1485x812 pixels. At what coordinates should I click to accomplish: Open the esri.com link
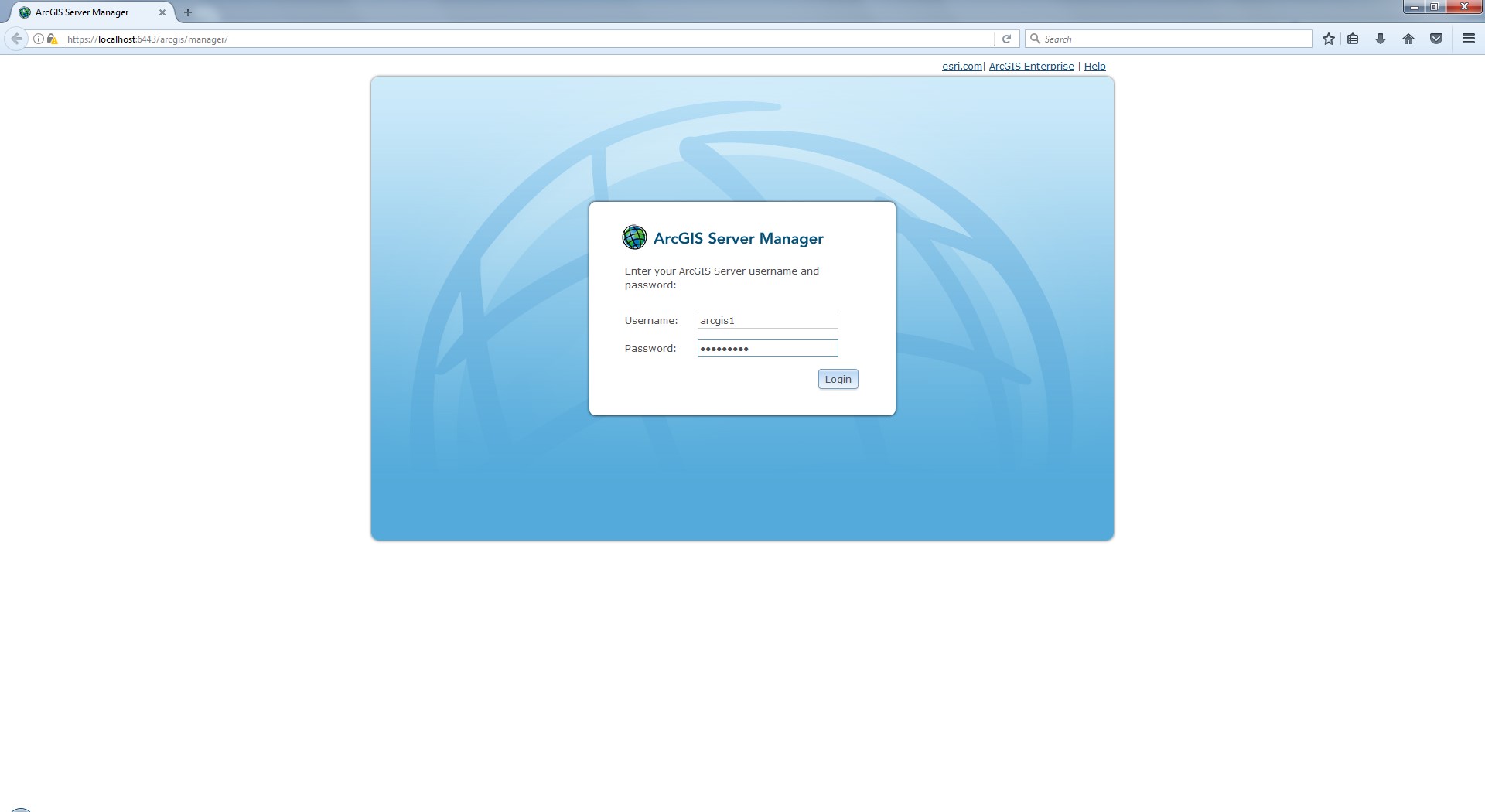[962, 67]
